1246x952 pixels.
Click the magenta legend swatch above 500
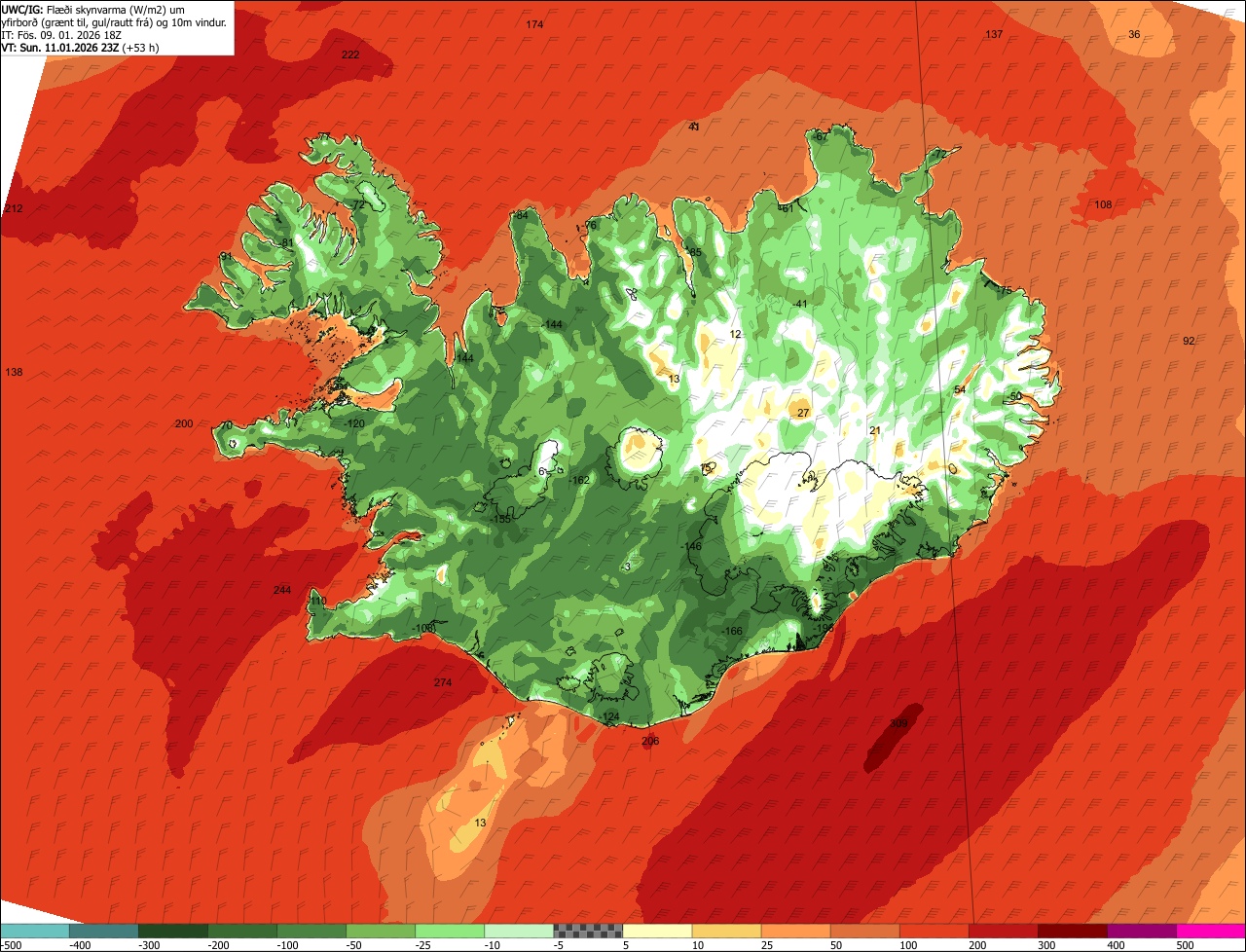[1211, 931]
